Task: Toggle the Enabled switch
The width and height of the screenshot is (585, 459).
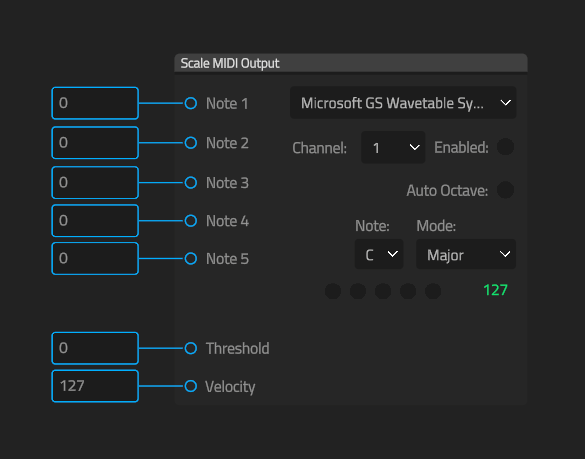Action: click(x=506, y=147)
